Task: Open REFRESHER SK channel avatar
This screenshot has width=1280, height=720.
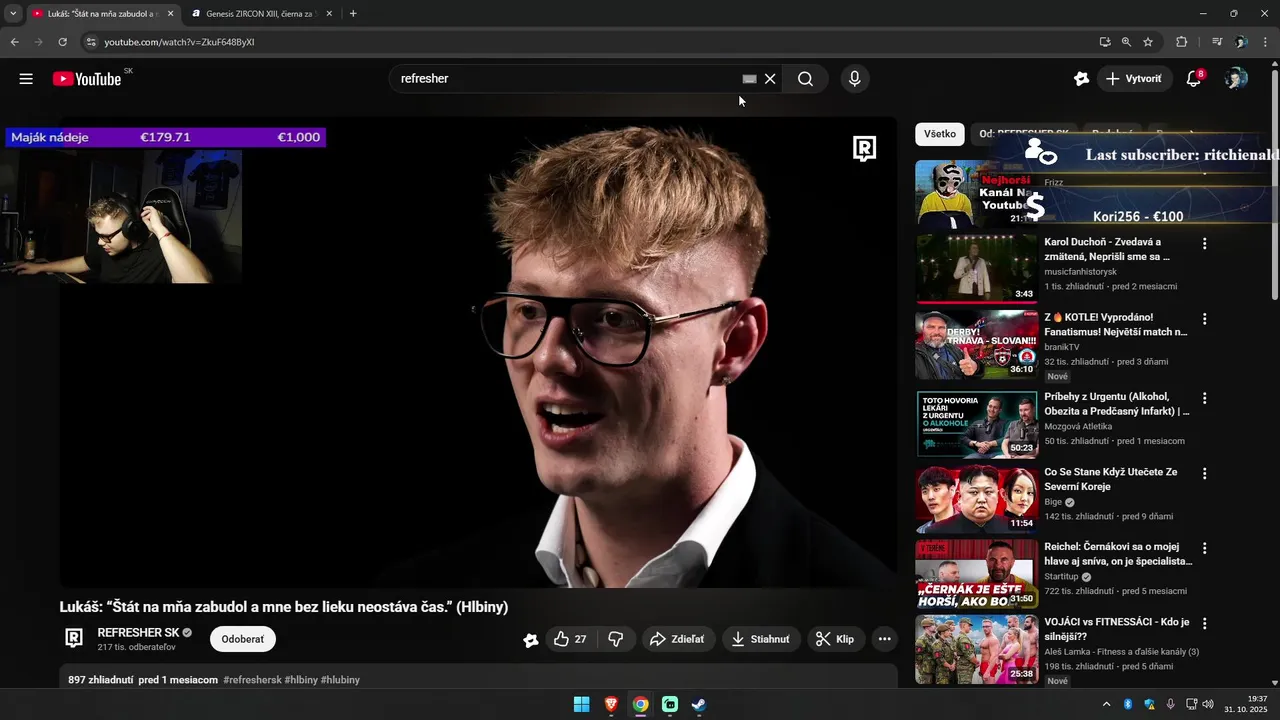Action: [74, 639]
